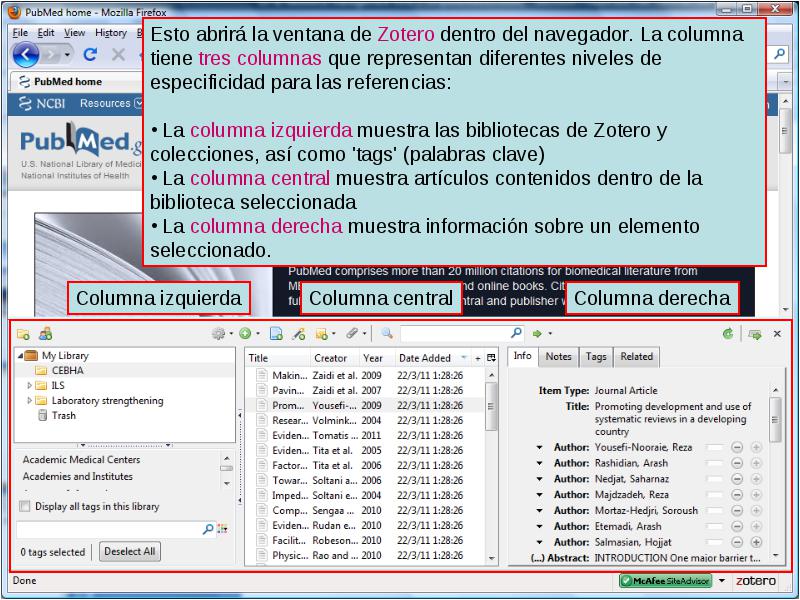Switch to the Notes tab
The height and width of the screenshot is (600, 800).
click(559, 357)
